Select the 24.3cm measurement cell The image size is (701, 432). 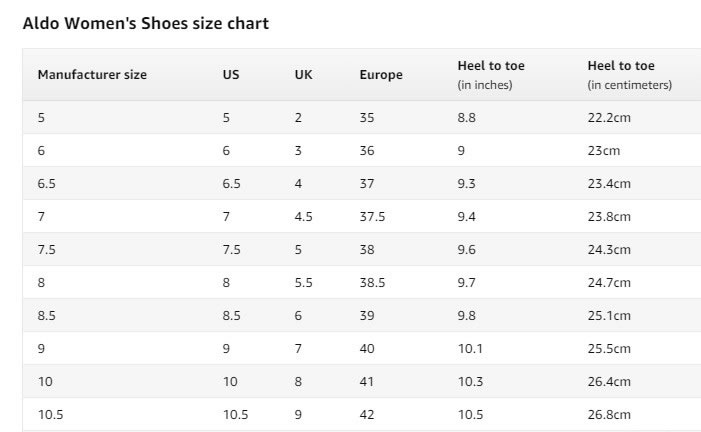tap(609, 250)
